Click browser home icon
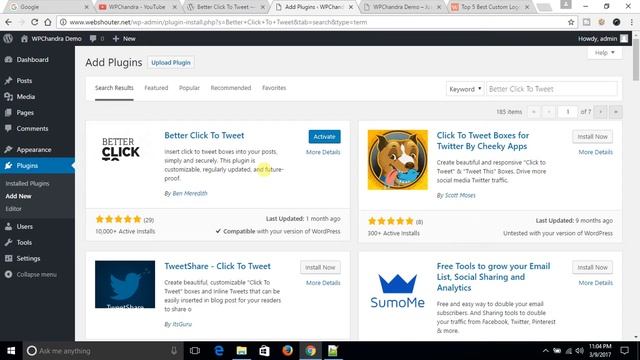The width and height of the screenshot is (640, 360). pyautogui.click(x=48, y=22)
